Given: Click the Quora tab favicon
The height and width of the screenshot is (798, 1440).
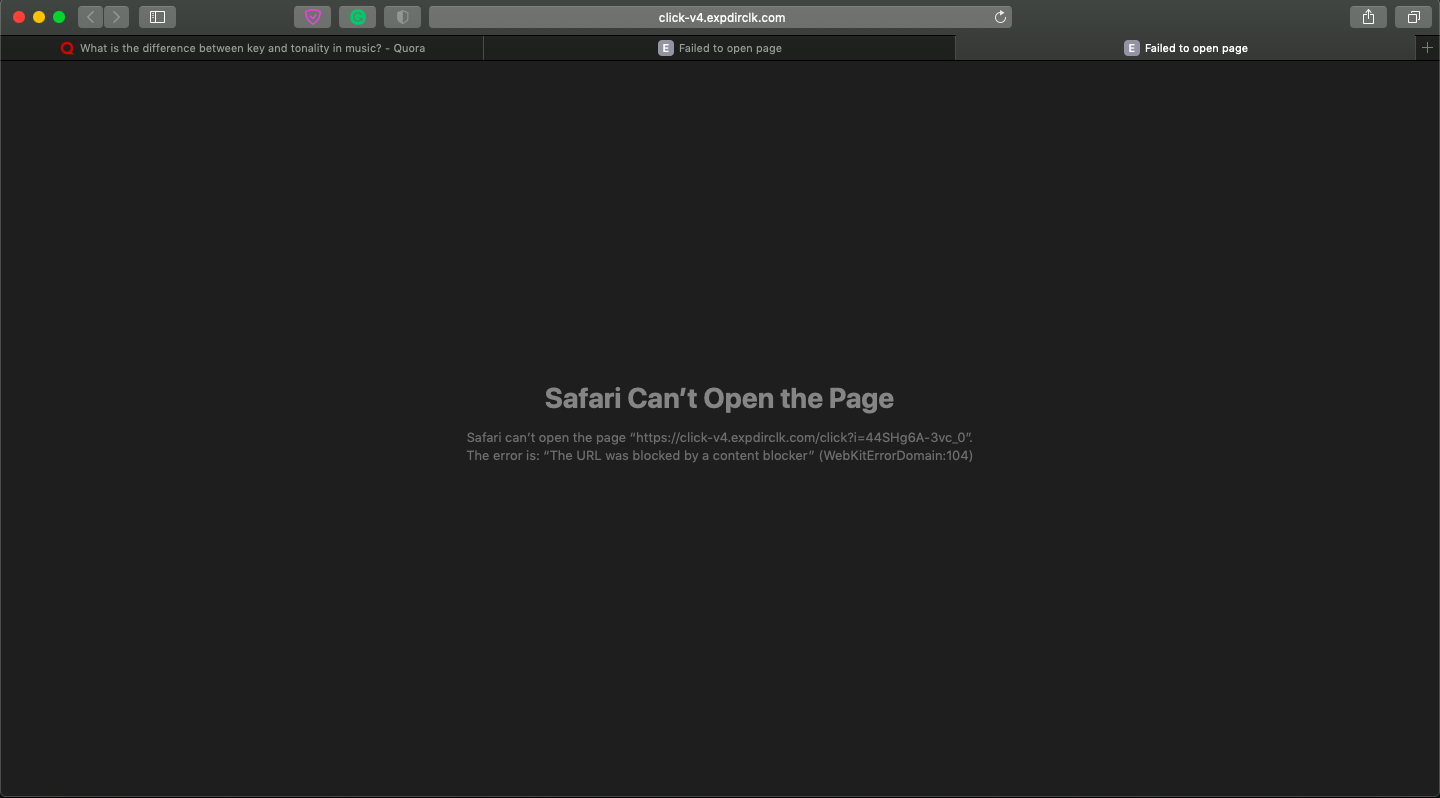Looking at the screenshot, I should (67, 47).
